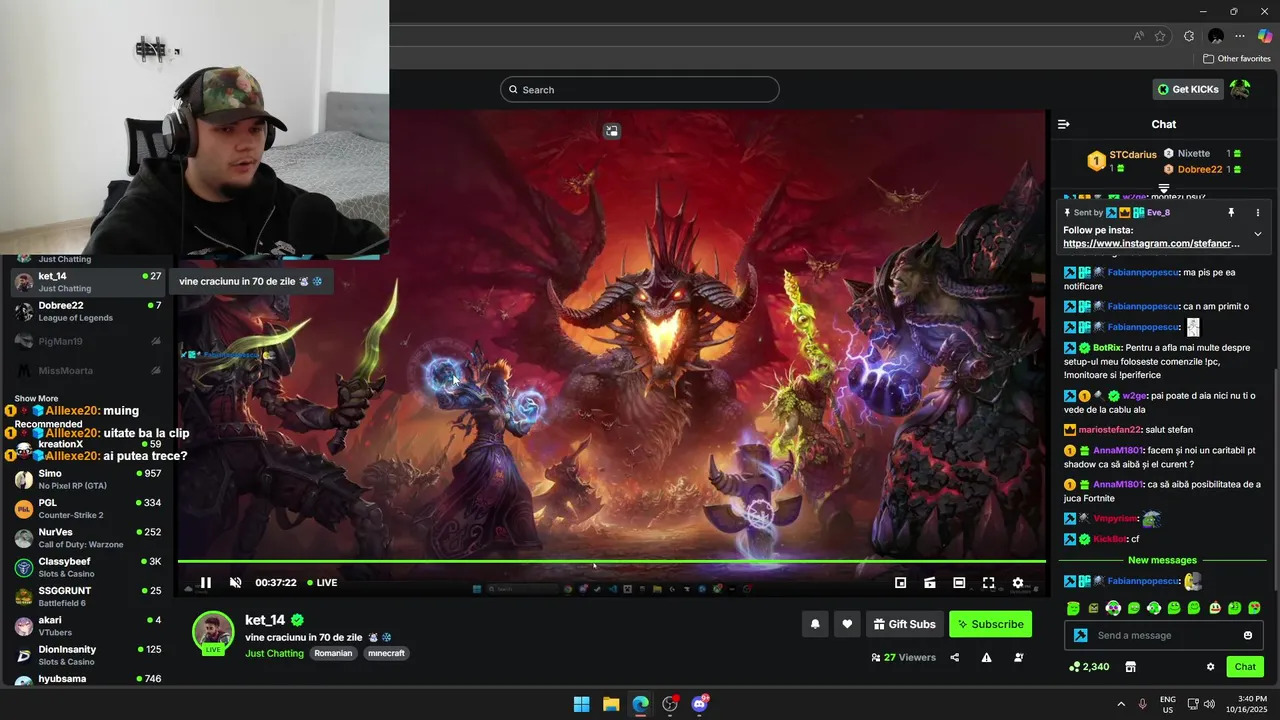This screenshot has height=720, width=1280.
Task: Open File Explorer from taskbar
Action: 611,704
